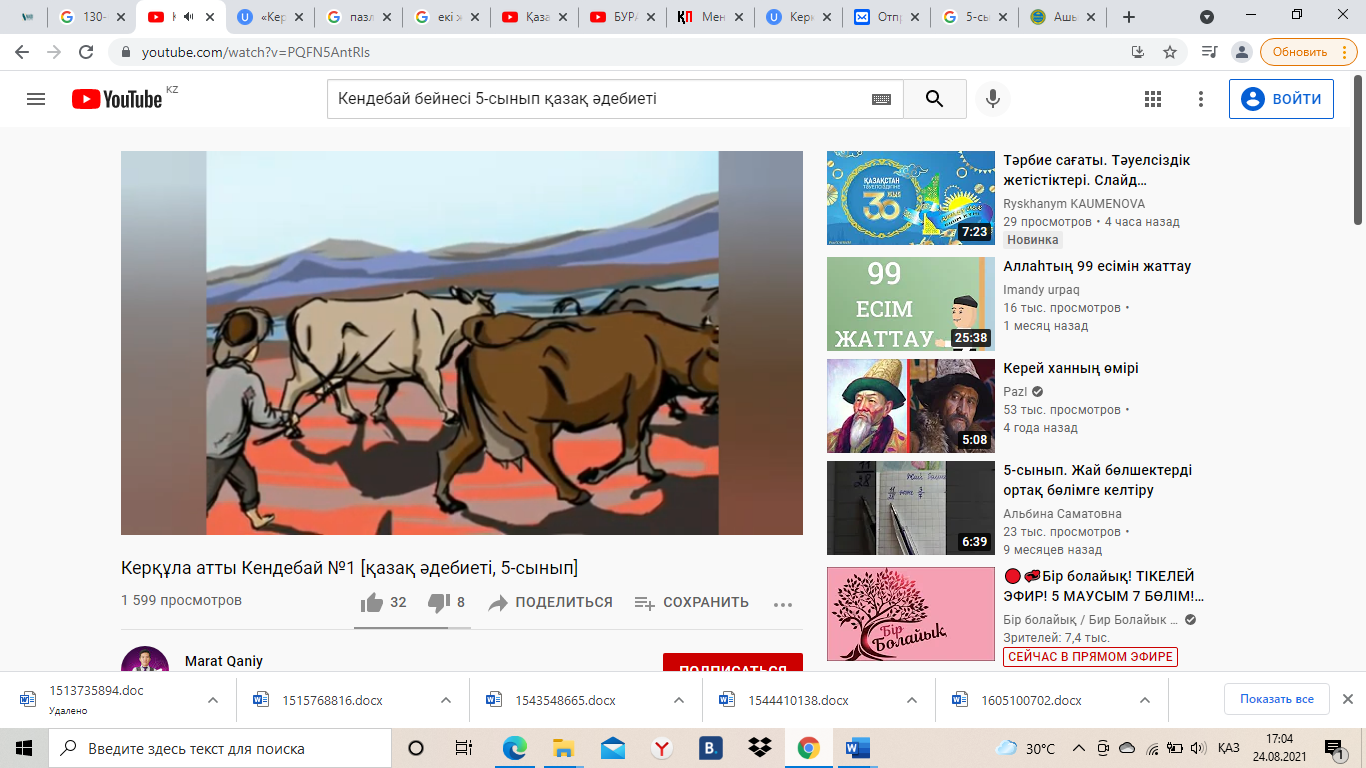Open Dropbox from the taskbar
1366x768 pixels.
pos(760,748)
